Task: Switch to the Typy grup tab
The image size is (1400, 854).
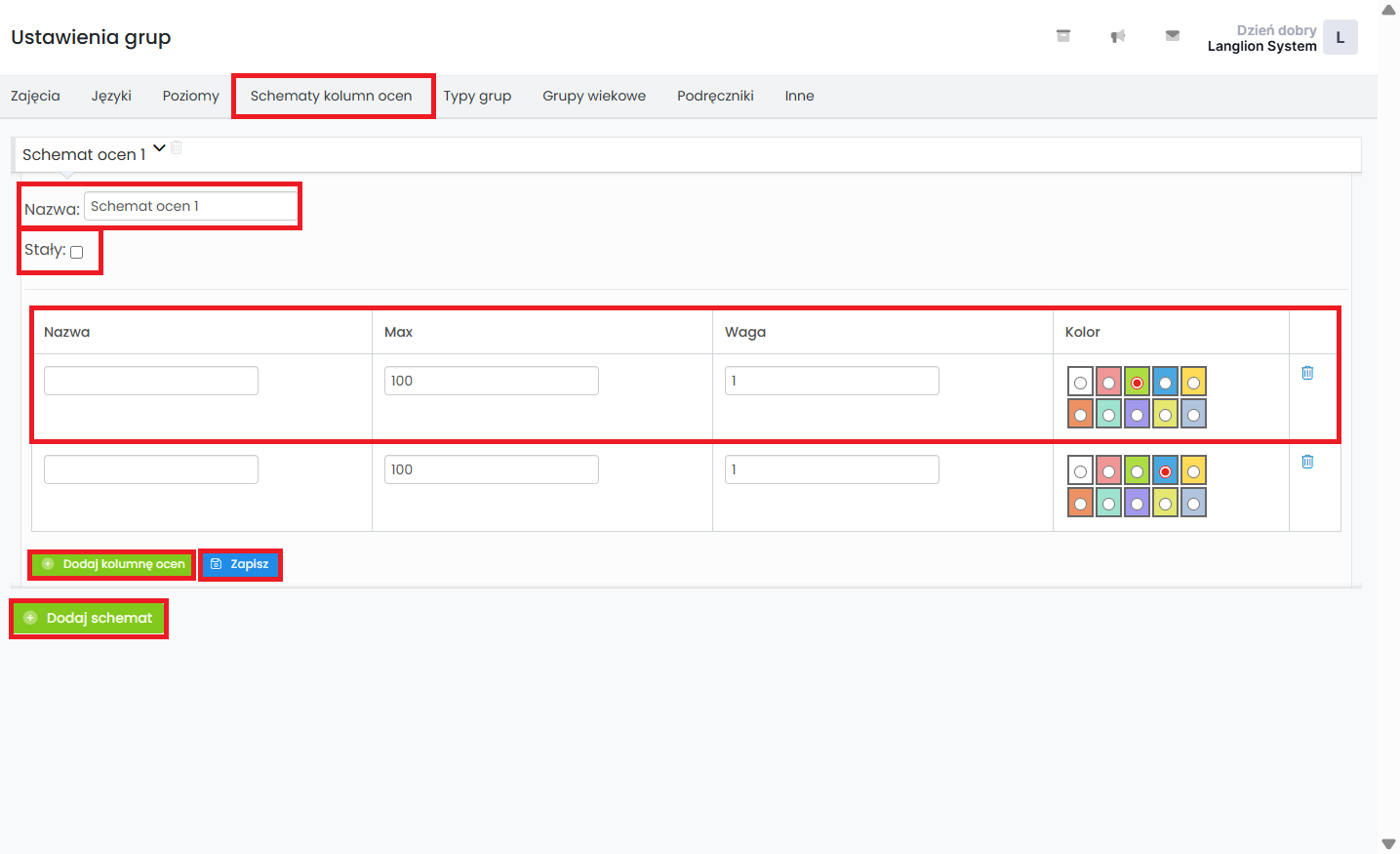Action: pyautogui.click(x=477, y=96)
